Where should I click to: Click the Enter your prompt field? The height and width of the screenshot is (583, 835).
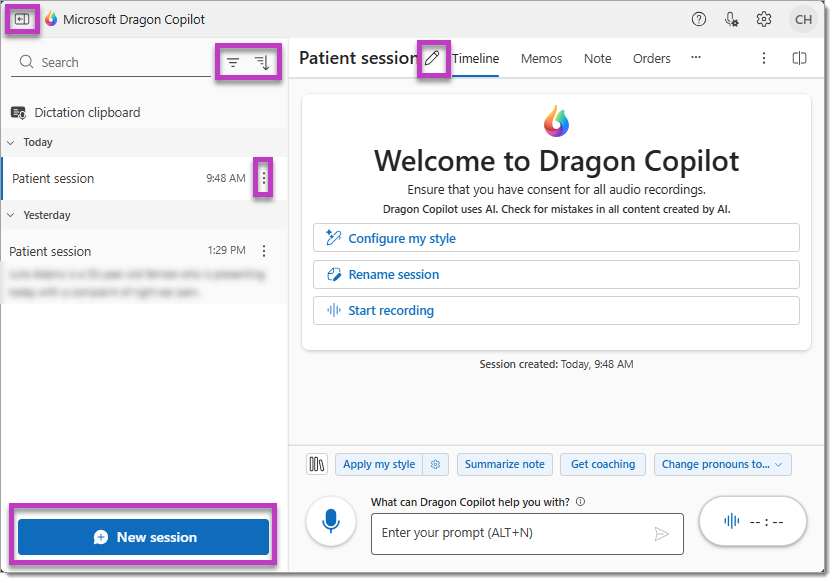tap(510, 533)
